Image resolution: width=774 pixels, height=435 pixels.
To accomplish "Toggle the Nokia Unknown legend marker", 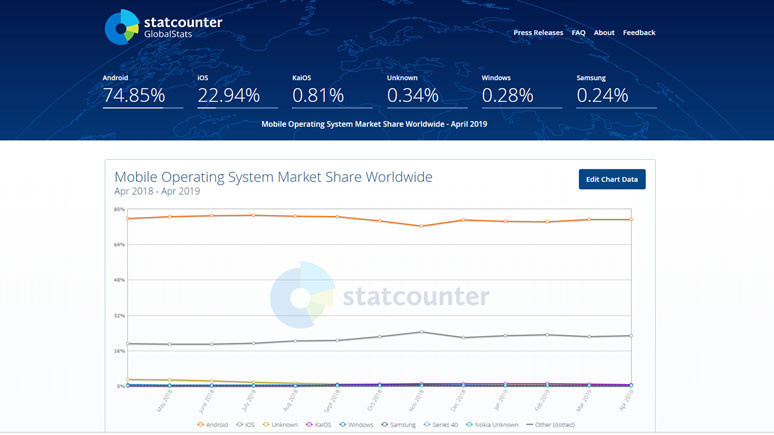I will (x=492, y=424).
